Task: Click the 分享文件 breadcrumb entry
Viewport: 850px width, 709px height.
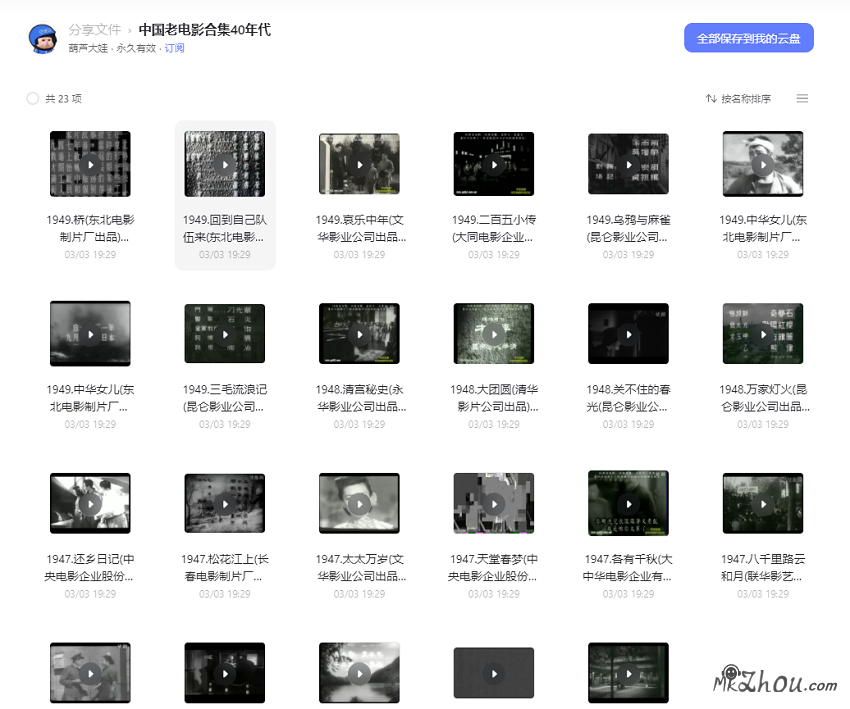Action: [96, 30]
